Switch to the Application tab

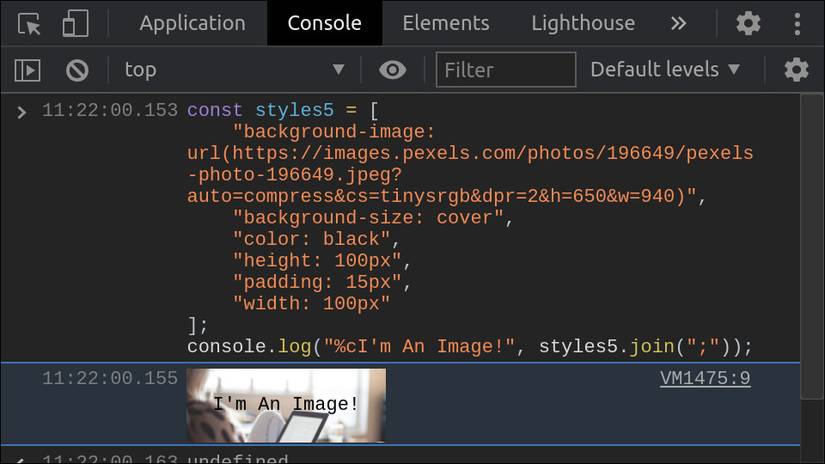pos(193,23)
